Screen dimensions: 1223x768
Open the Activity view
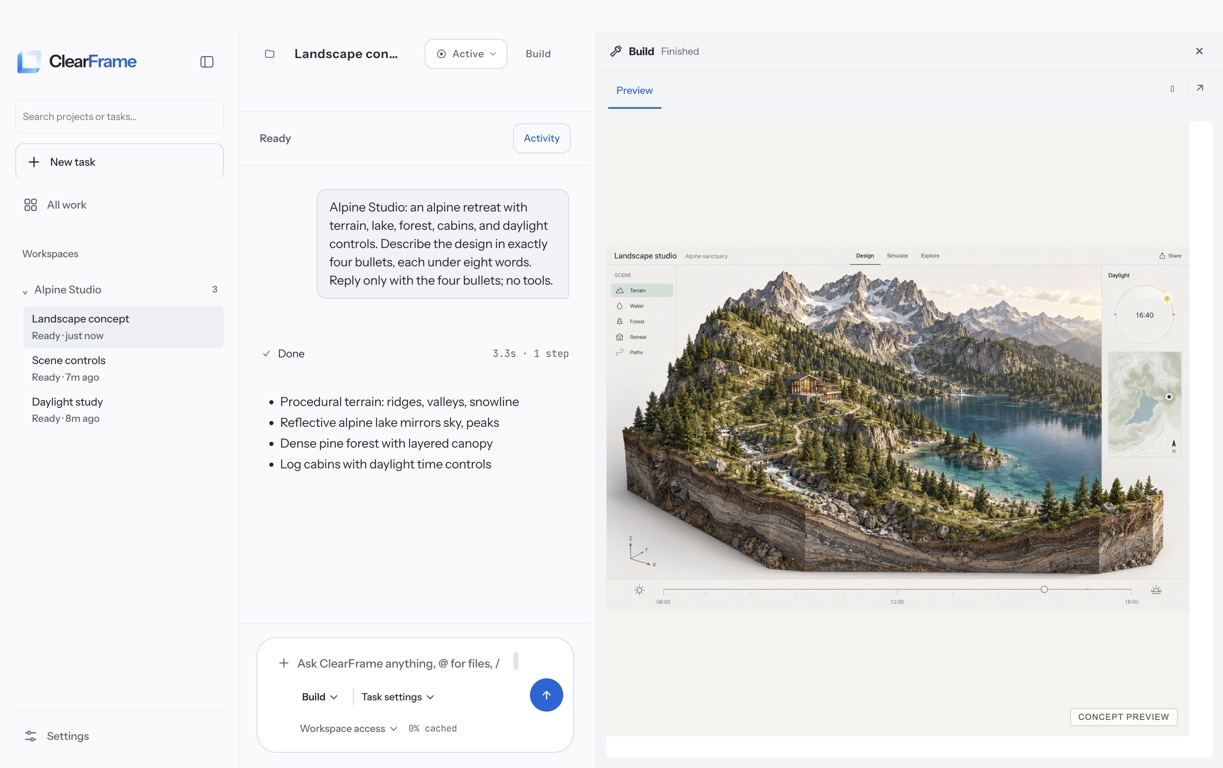click(x=541, y=138)
